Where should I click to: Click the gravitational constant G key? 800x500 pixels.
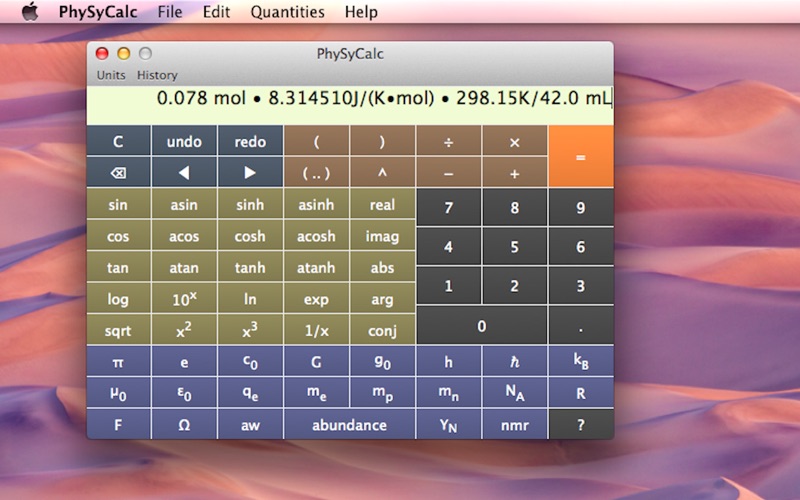tap(316, 362)
